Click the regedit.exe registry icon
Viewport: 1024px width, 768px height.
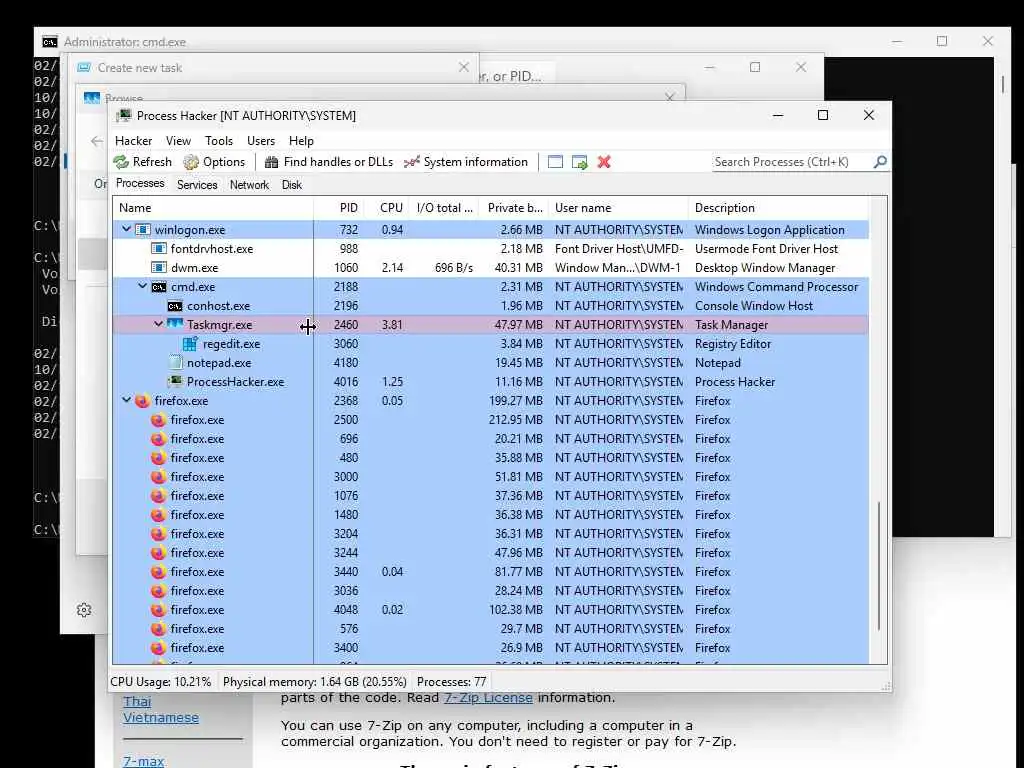(x=190, y=344)
